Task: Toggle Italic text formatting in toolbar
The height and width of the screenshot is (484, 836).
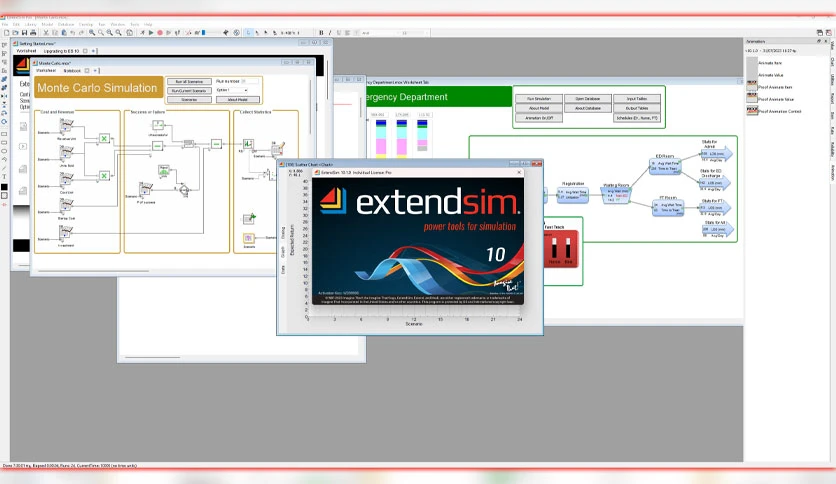Action: tap(329, 33)
